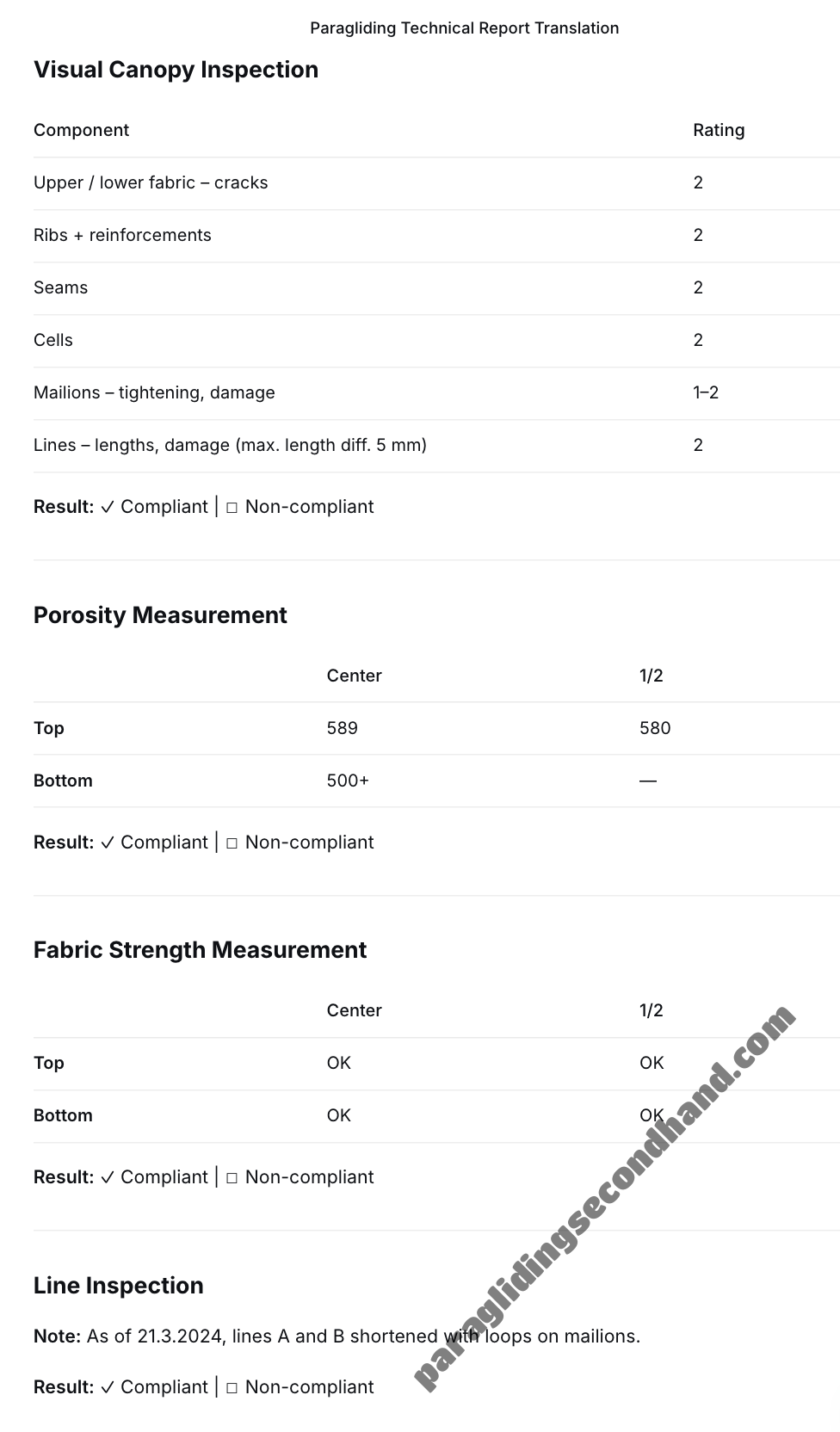Tick the Non-compliant box under Porosity Measurement
Viewport: 840px width, 1432px height.
pyautogui.click(x=232, y=843)
